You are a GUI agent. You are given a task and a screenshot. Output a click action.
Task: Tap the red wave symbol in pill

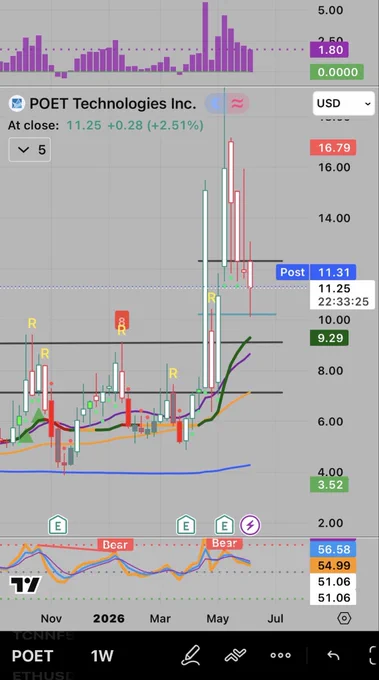pos(238,103)
